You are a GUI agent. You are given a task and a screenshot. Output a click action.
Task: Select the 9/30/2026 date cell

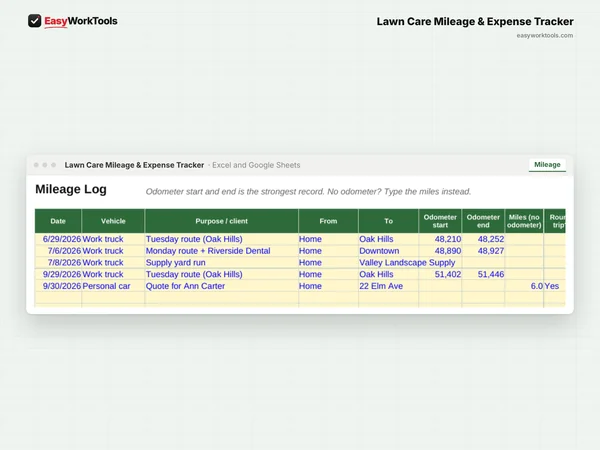[x=58, y=286]
